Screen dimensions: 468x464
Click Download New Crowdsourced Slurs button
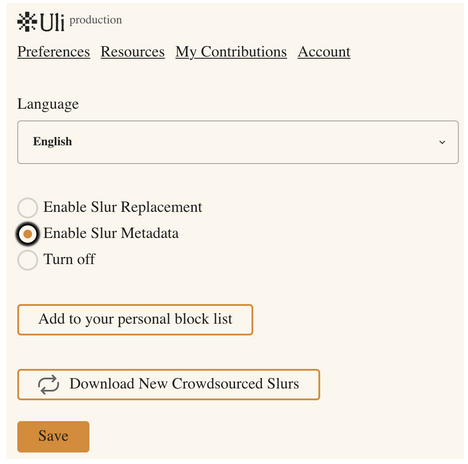[x=169, y=384]
